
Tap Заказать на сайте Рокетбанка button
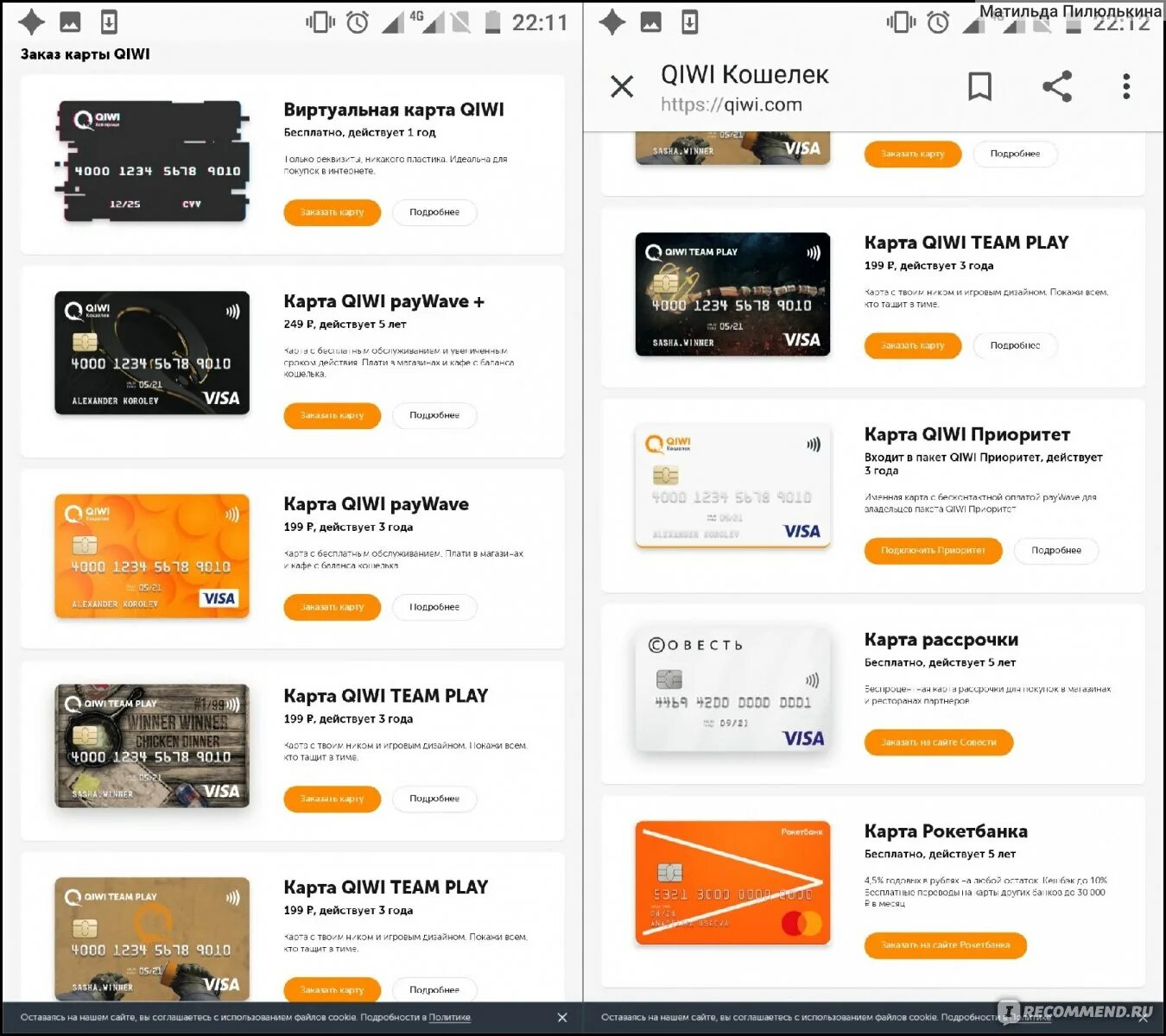(946, 945)
